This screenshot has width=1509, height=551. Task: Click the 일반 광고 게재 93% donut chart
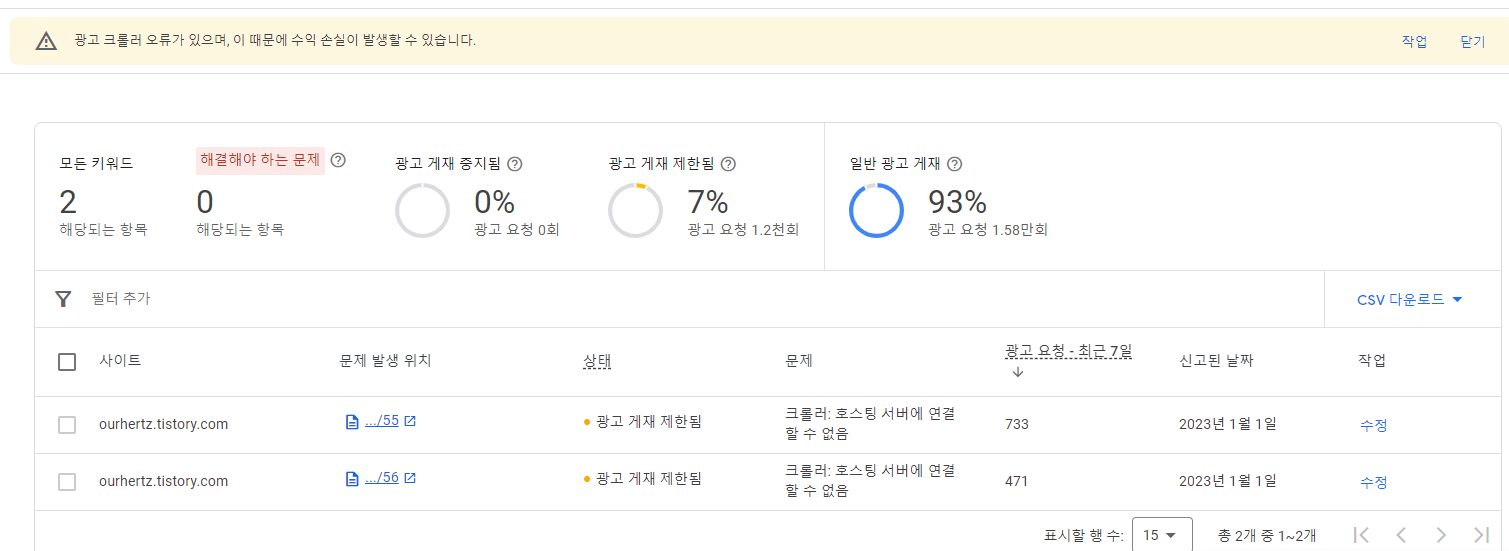pos(876,211)
